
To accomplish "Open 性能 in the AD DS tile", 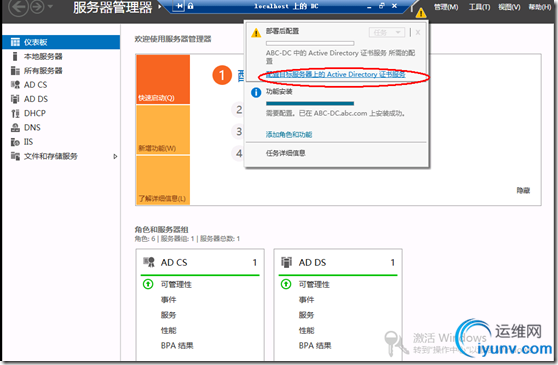I will point(306,330).
